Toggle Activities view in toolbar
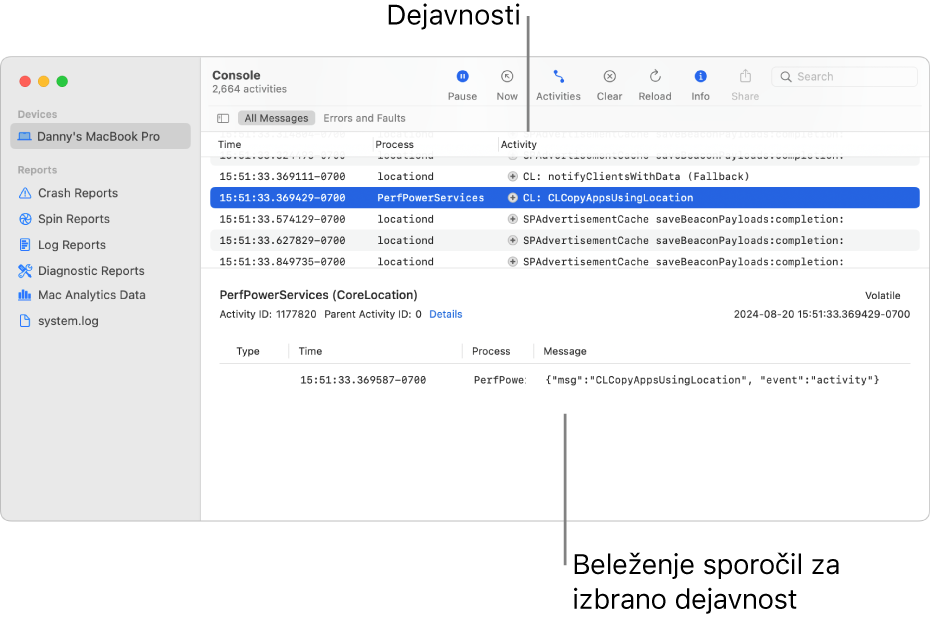The width and height of the screenshot is (931, 622). coord(558,85)
